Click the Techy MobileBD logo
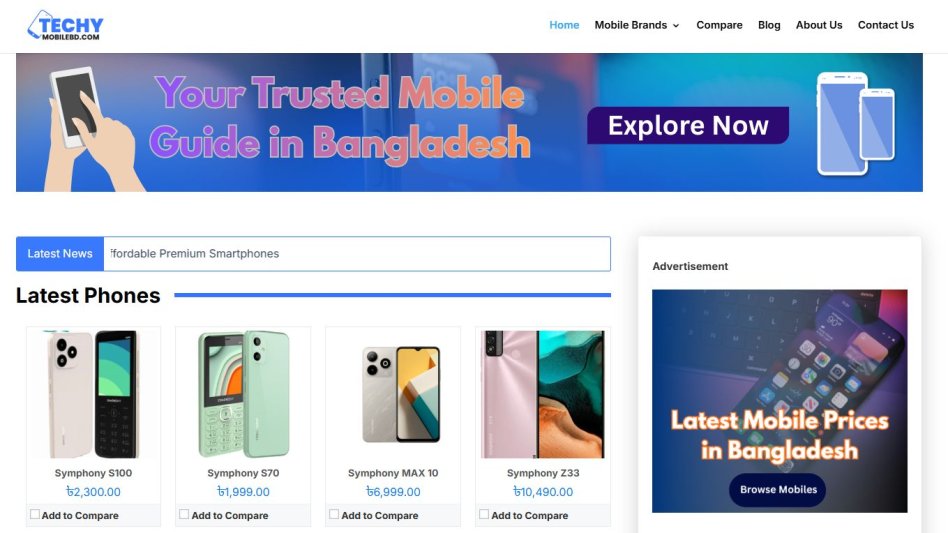This screenshot has width=948, height=533. pyautogui.click(x=65, y=25)
